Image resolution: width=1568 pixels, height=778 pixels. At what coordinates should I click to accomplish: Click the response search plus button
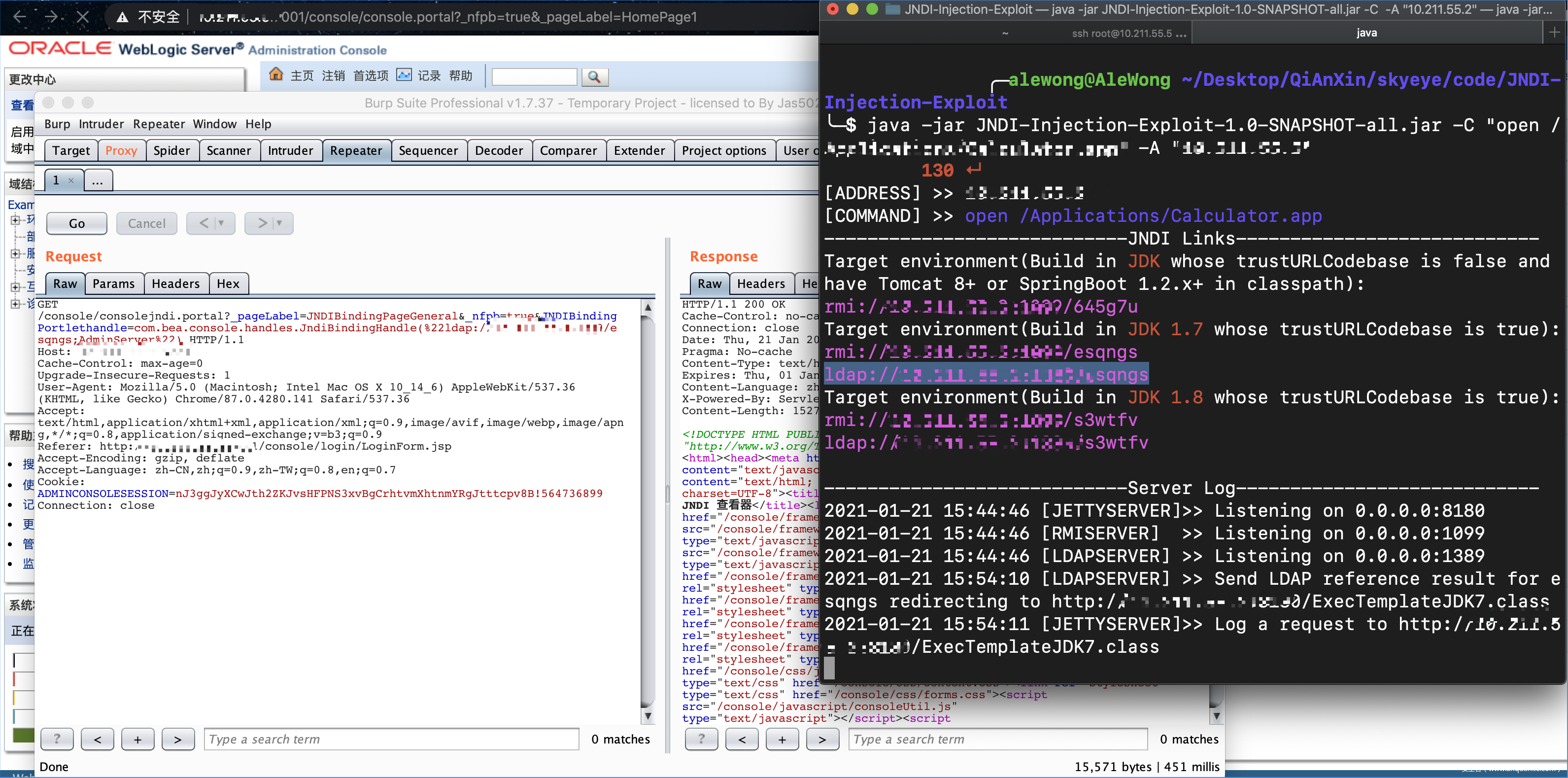782,739
